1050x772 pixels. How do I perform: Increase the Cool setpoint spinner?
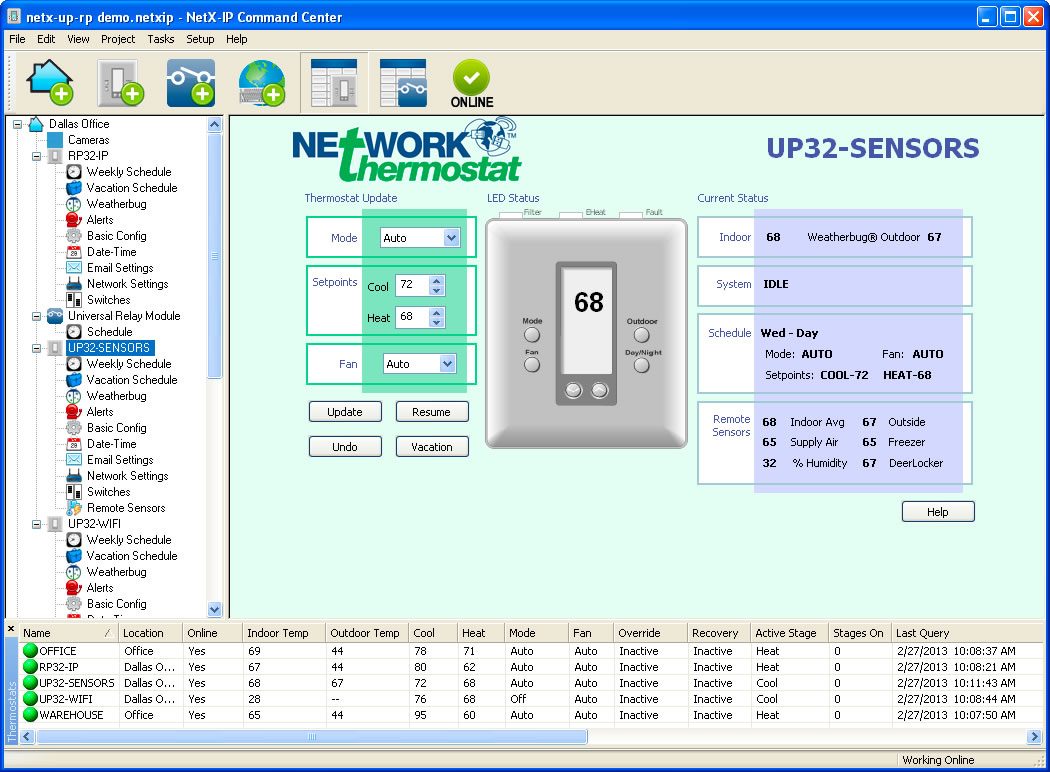tap(437, 281)
